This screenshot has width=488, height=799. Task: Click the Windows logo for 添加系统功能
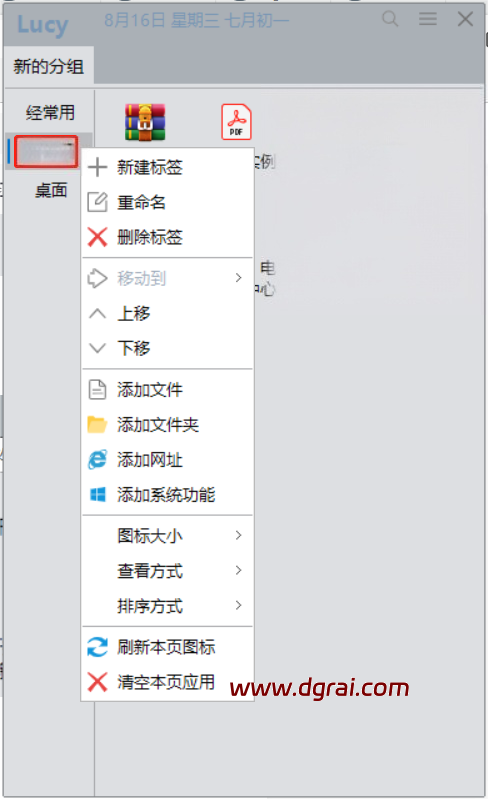tap(97, 494)
